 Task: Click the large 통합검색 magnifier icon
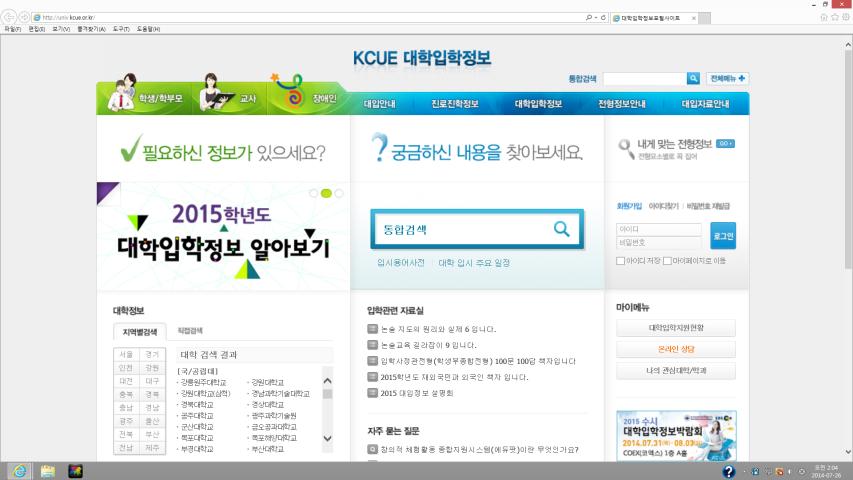click(561, 229)
